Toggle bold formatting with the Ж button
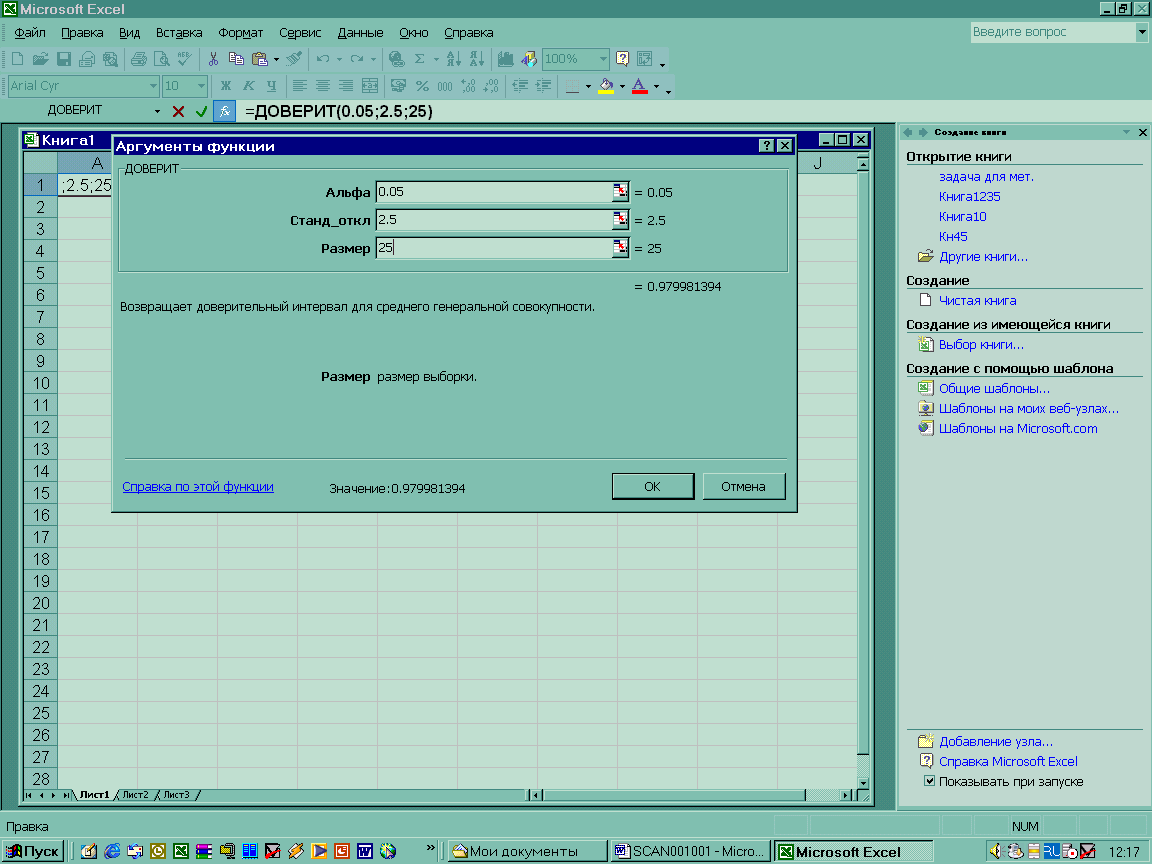 225,86
